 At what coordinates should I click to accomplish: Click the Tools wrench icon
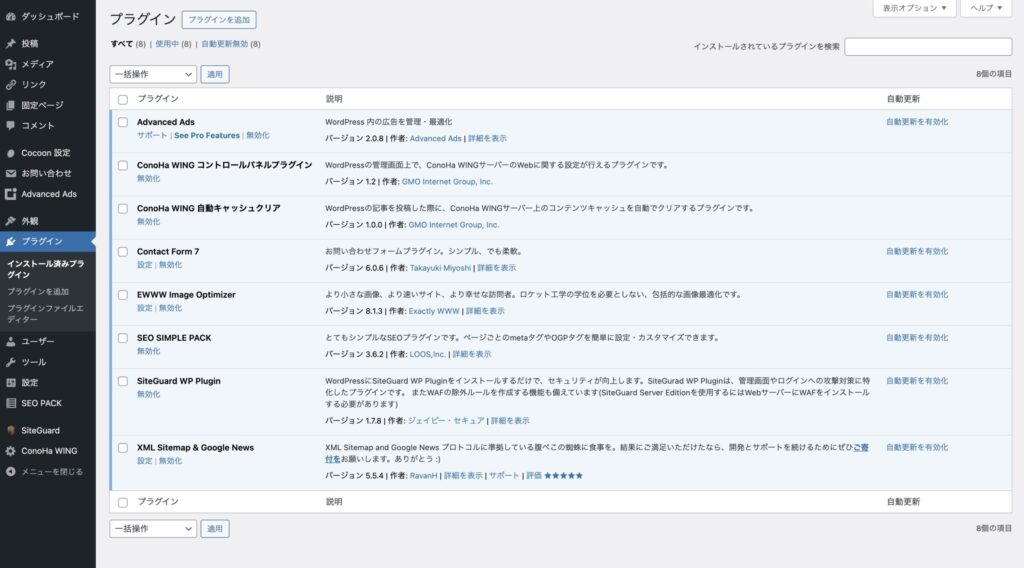tap(10, 362)
